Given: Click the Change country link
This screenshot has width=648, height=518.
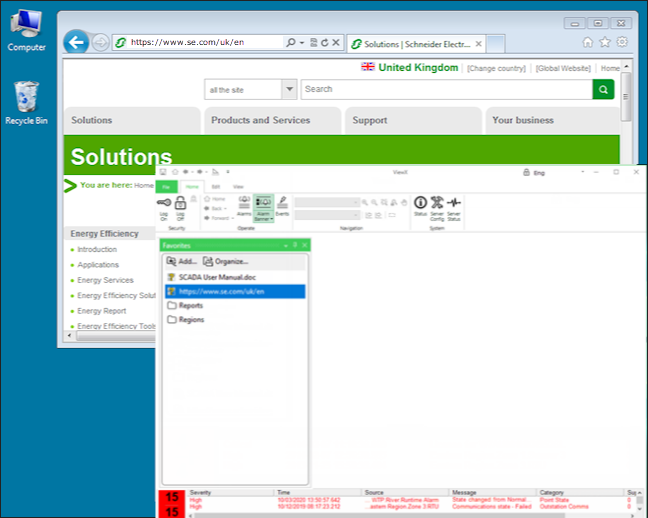Looking at the screenshot, I should coord(496,68).
